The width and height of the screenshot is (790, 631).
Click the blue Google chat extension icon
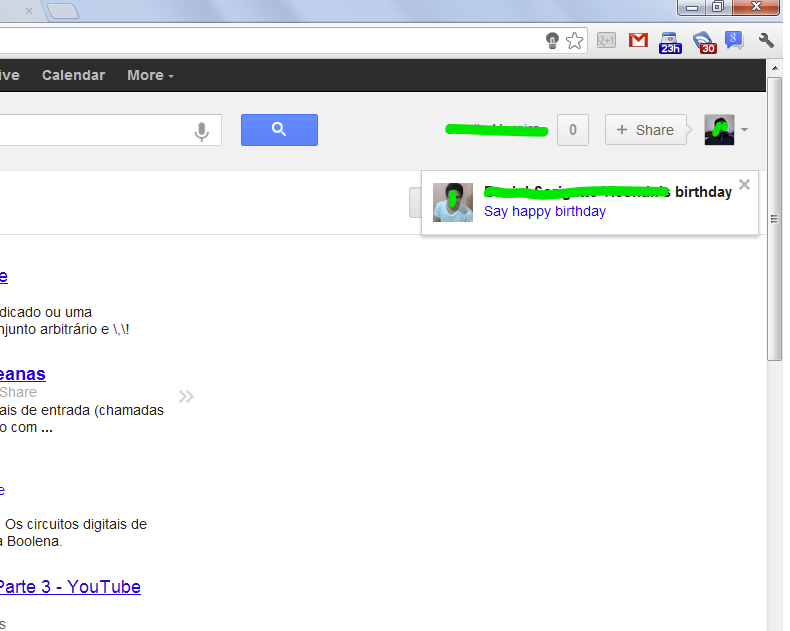(735, 41)
